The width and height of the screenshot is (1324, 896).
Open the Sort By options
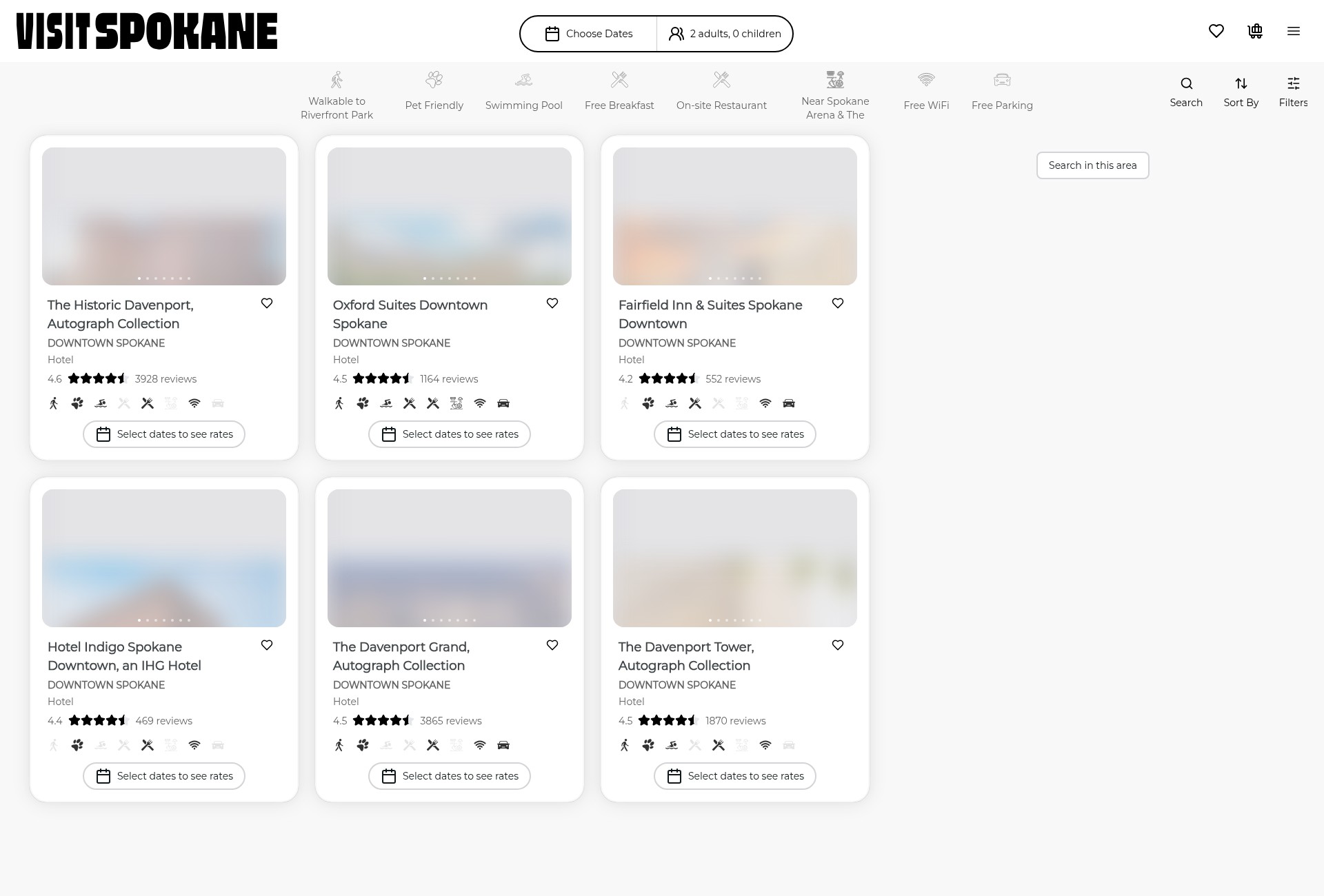point(1241,92)
